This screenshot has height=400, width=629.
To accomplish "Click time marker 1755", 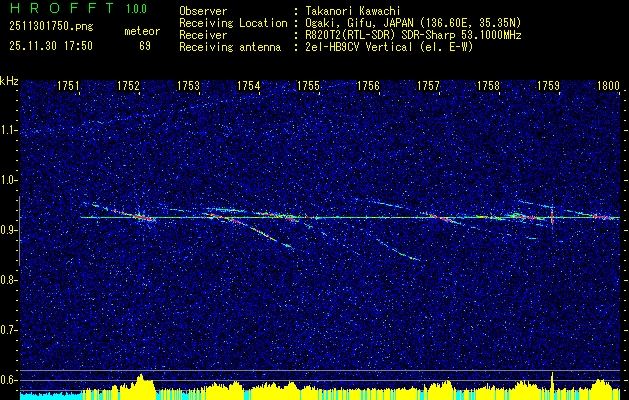I will [308, 86].
